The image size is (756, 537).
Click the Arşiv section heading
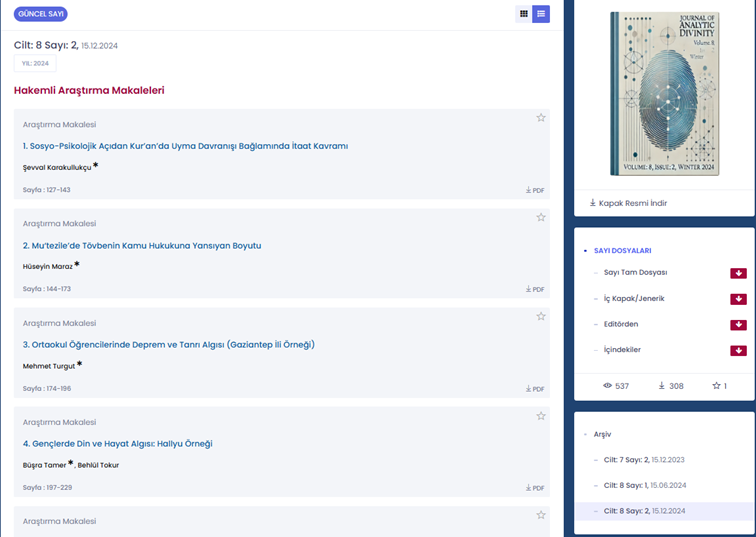click(602, 434)
